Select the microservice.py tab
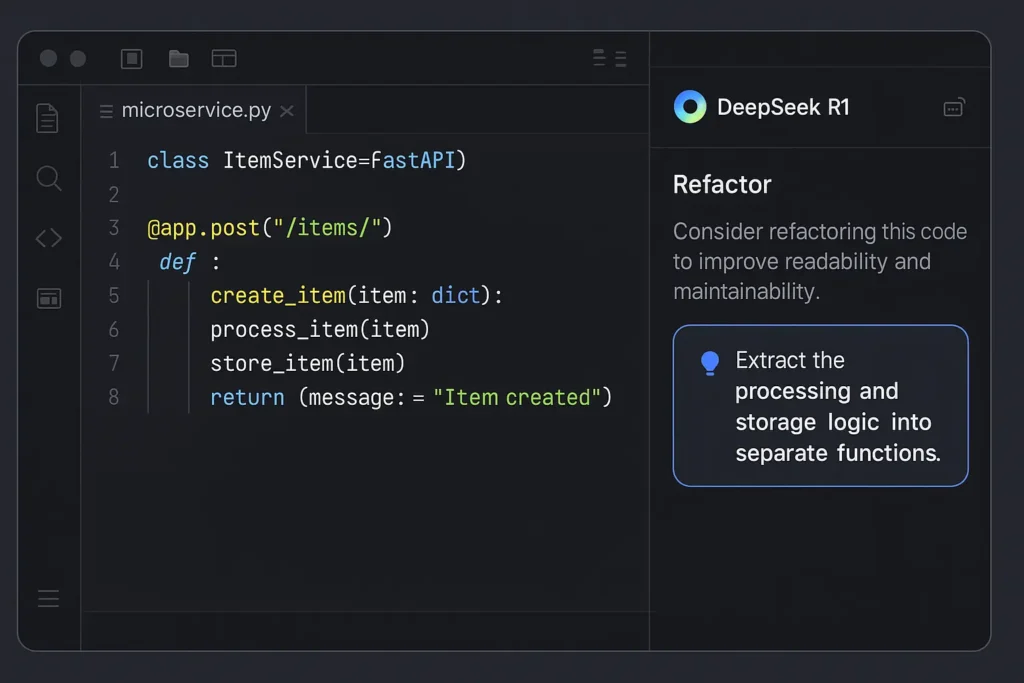 [196, 111]
